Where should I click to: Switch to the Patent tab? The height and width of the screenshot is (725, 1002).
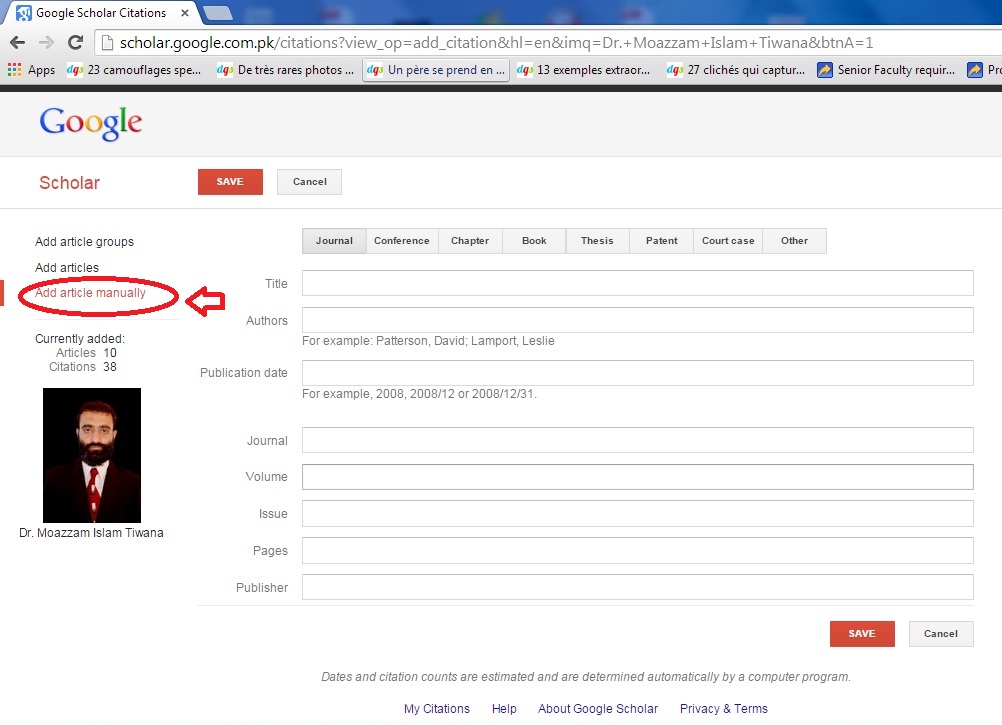pos(660,240)
